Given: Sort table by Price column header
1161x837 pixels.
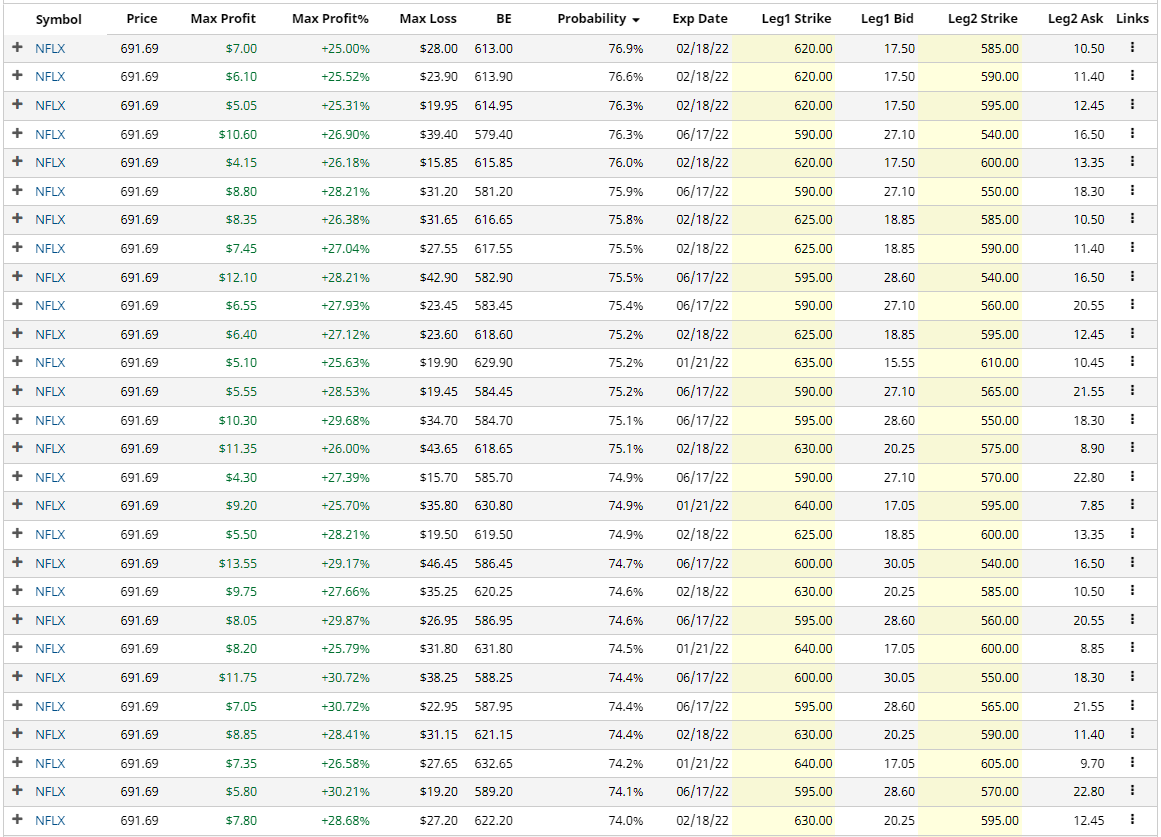Looking at the screenshot, I should [141, 19].
